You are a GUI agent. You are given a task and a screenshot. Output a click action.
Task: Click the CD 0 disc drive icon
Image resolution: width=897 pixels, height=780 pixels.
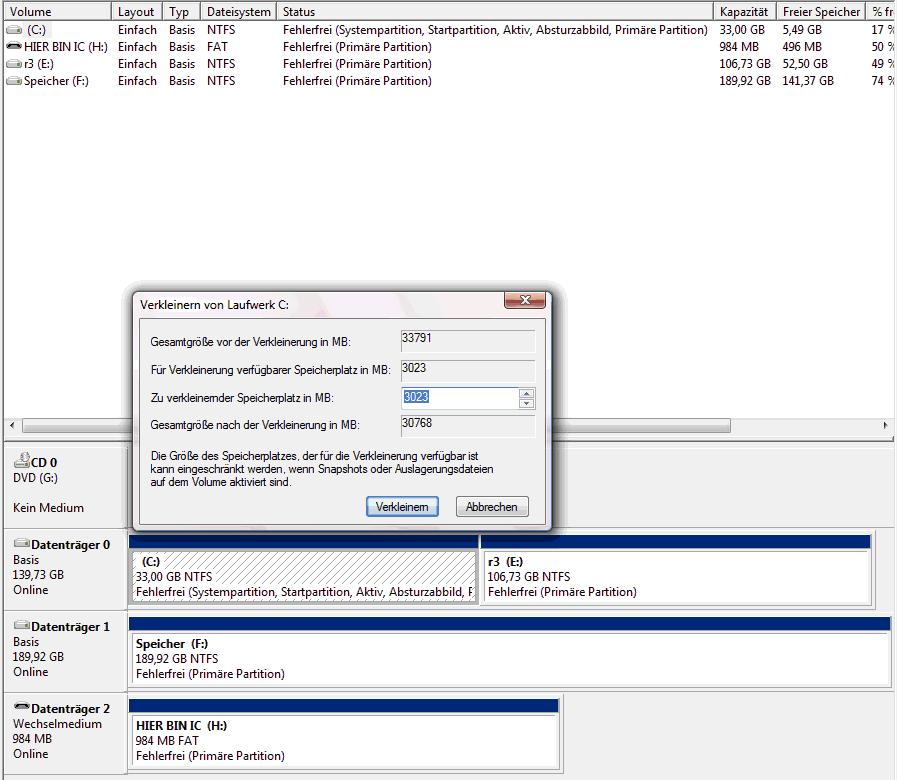coord(21,462)
